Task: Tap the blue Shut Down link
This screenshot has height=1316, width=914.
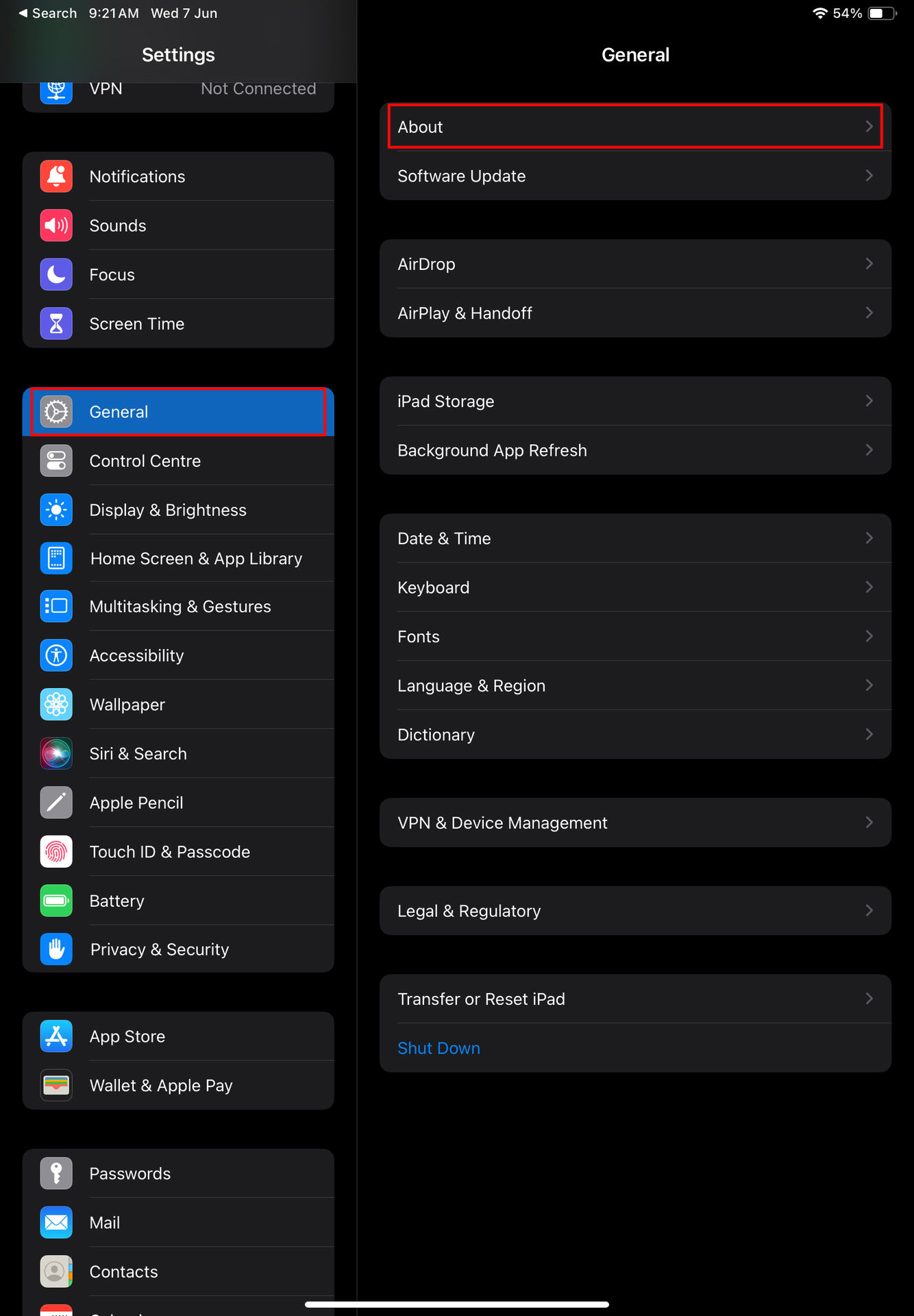Action: (x=439, y=1048)
